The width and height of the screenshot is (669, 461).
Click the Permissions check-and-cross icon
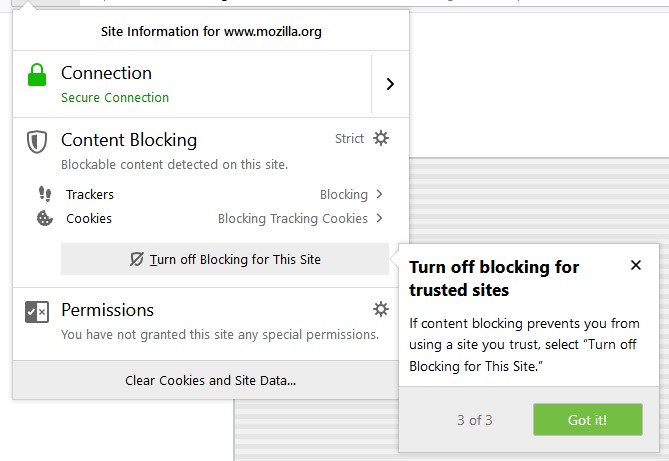pyautogui.click(x=37, y=312)
